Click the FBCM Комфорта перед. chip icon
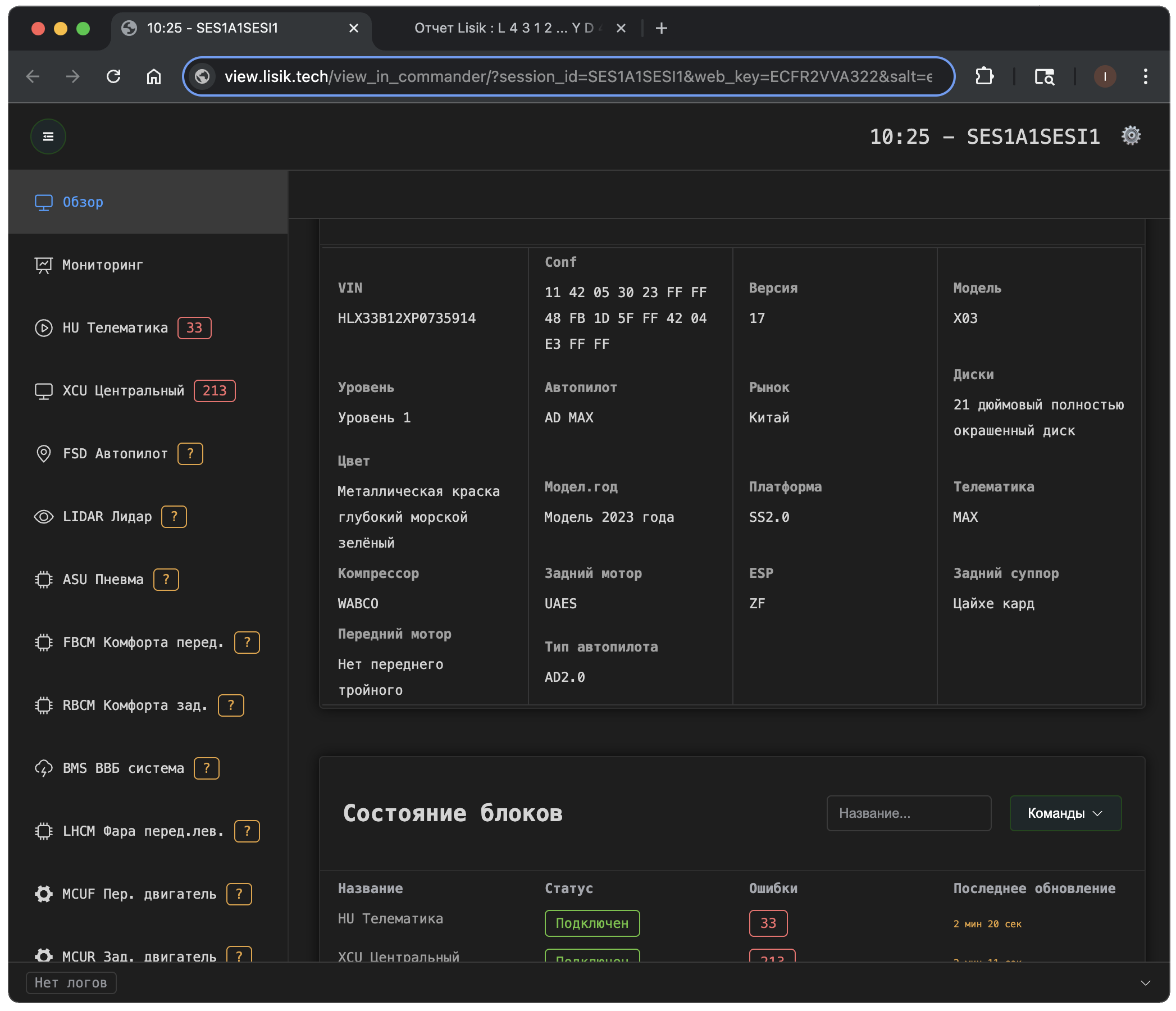The height and width of the screenshot is (1011, 1176). pos(44,643)
